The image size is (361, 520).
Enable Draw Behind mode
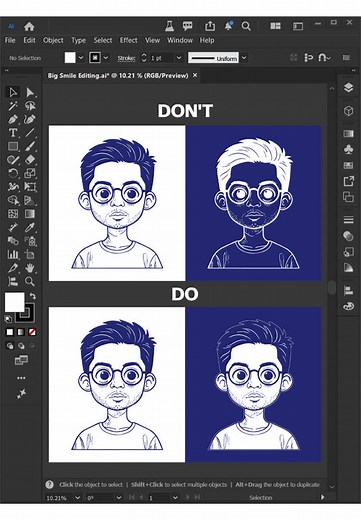(21, 346)
